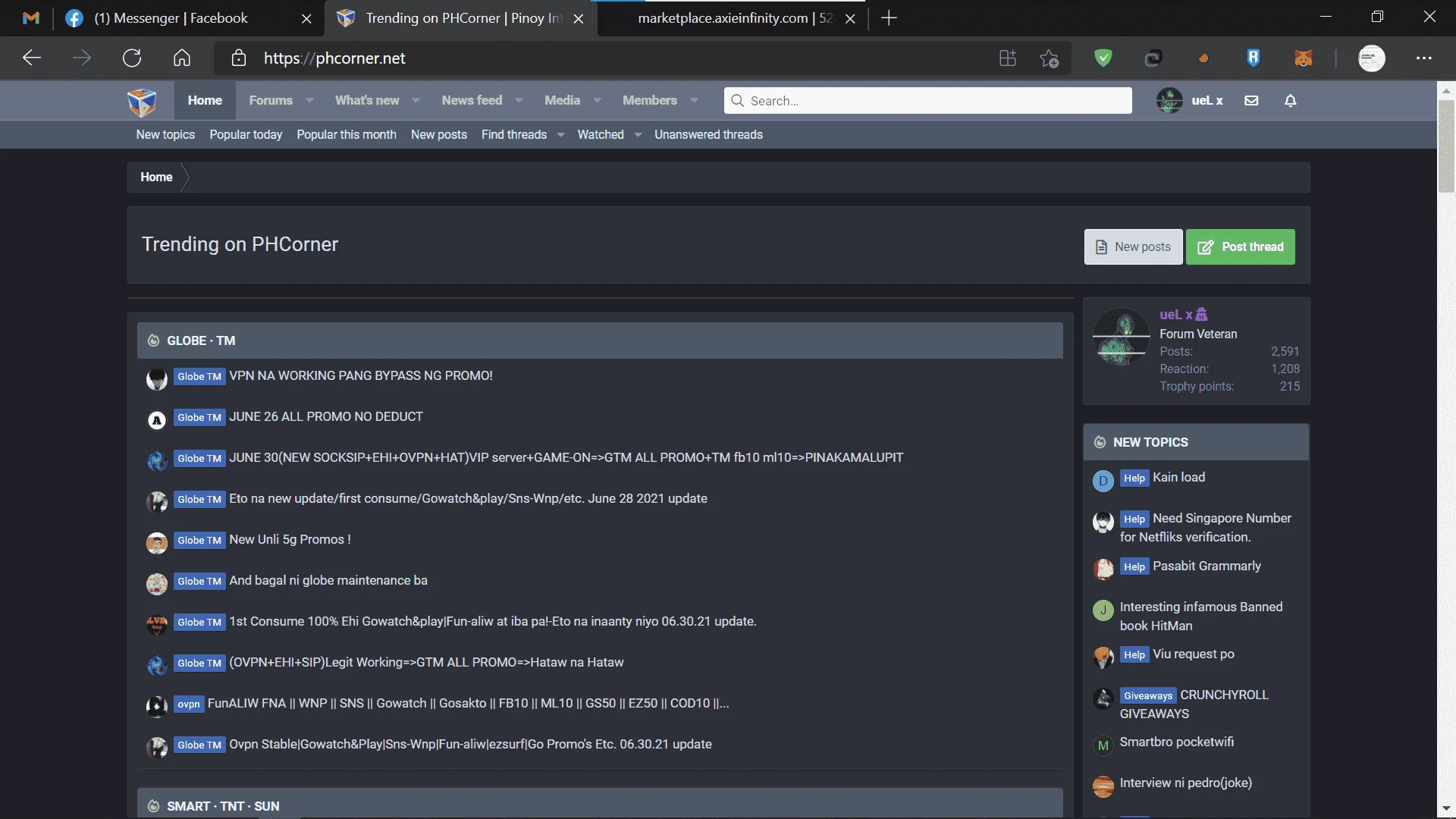Open the Members menu item
Screen dimensions: 1456x819
click(x=650, y=100)
